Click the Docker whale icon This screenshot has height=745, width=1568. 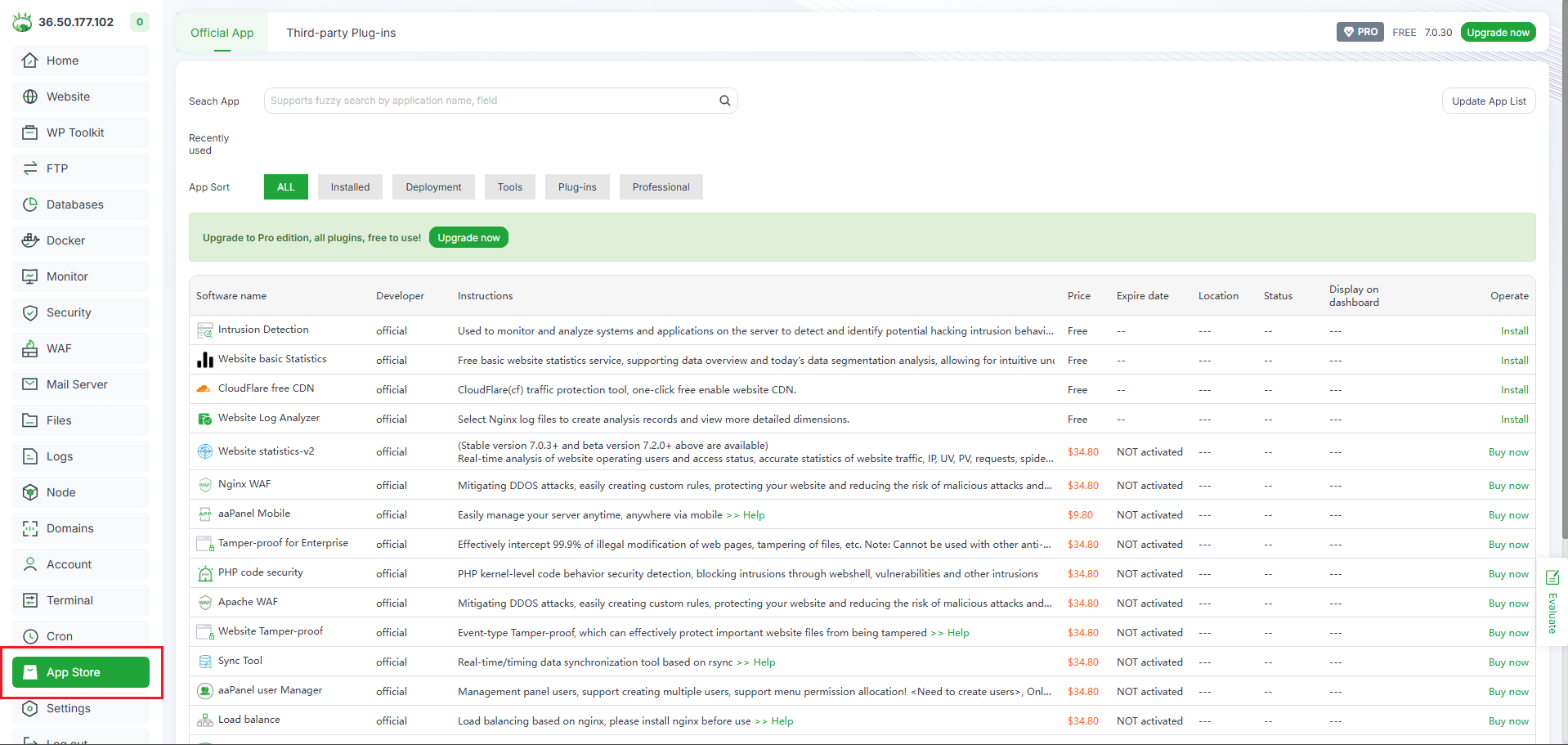[30, 240]
